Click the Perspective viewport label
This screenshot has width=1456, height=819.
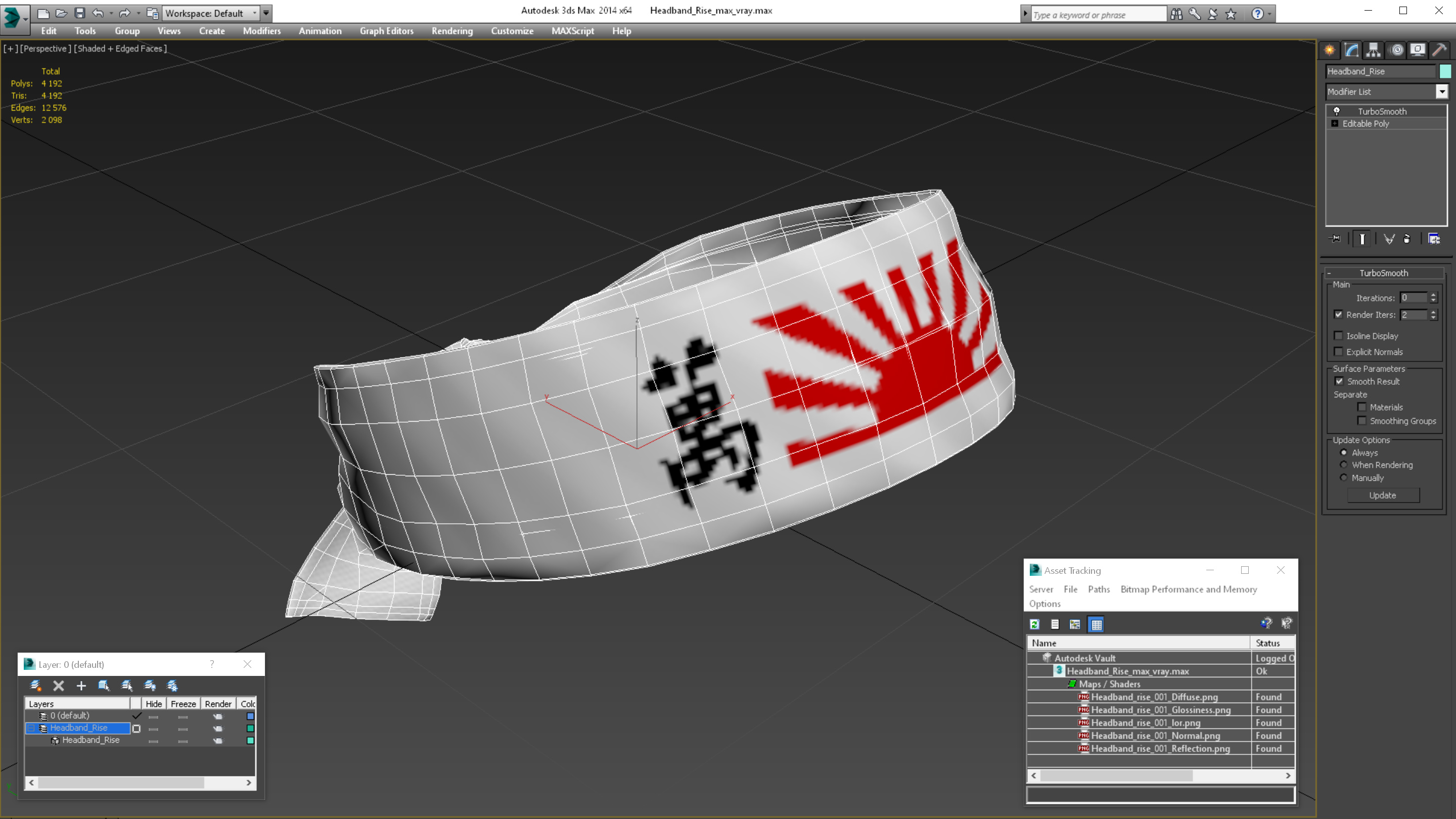coord(46,49)
